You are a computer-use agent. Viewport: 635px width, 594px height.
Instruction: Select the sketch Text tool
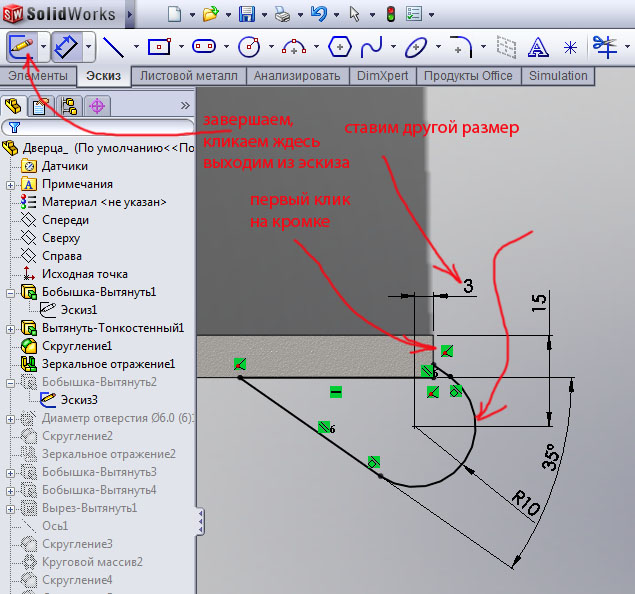click(x=538, y=46)
